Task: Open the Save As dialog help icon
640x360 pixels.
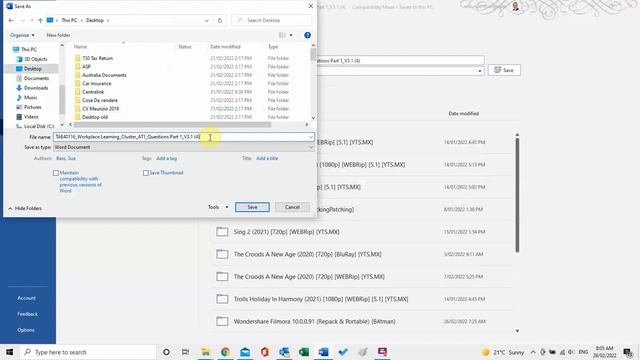Action: click(307, 35)
